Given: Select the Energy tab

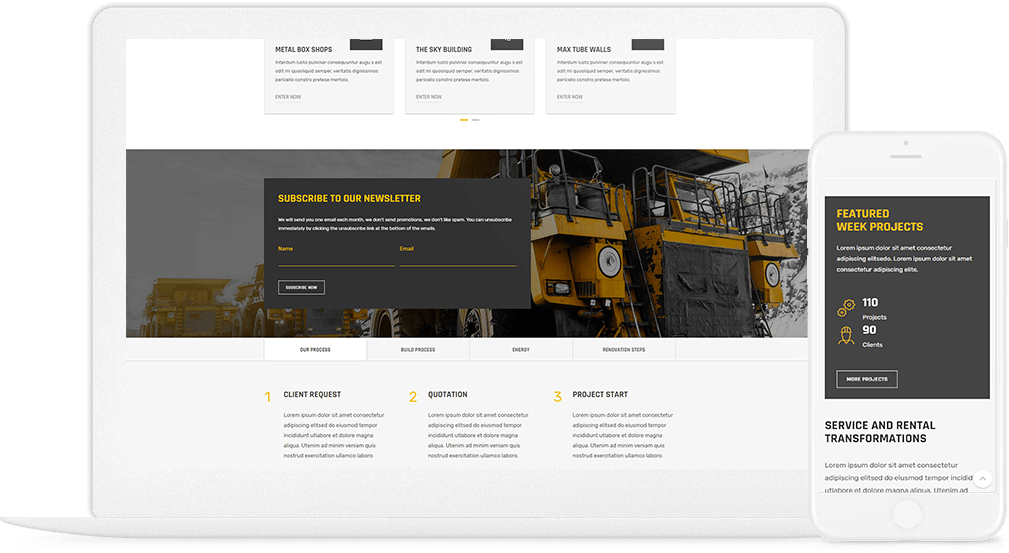Looking at the screenshot, I should (521, 350).
